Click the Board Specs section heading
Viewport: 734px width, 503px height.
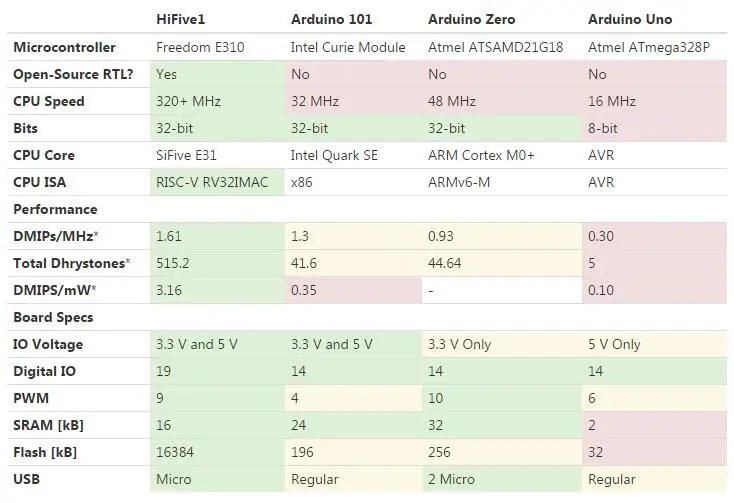pyautogui.click(x=53, y=318)
